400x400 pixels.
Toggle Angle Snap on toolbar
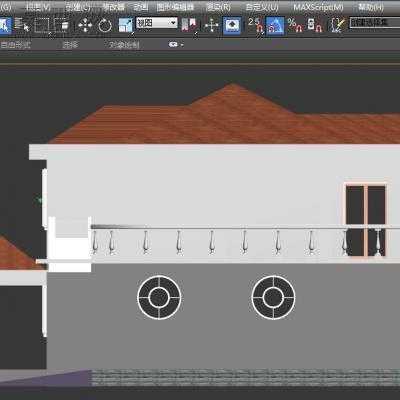[275, 25]
